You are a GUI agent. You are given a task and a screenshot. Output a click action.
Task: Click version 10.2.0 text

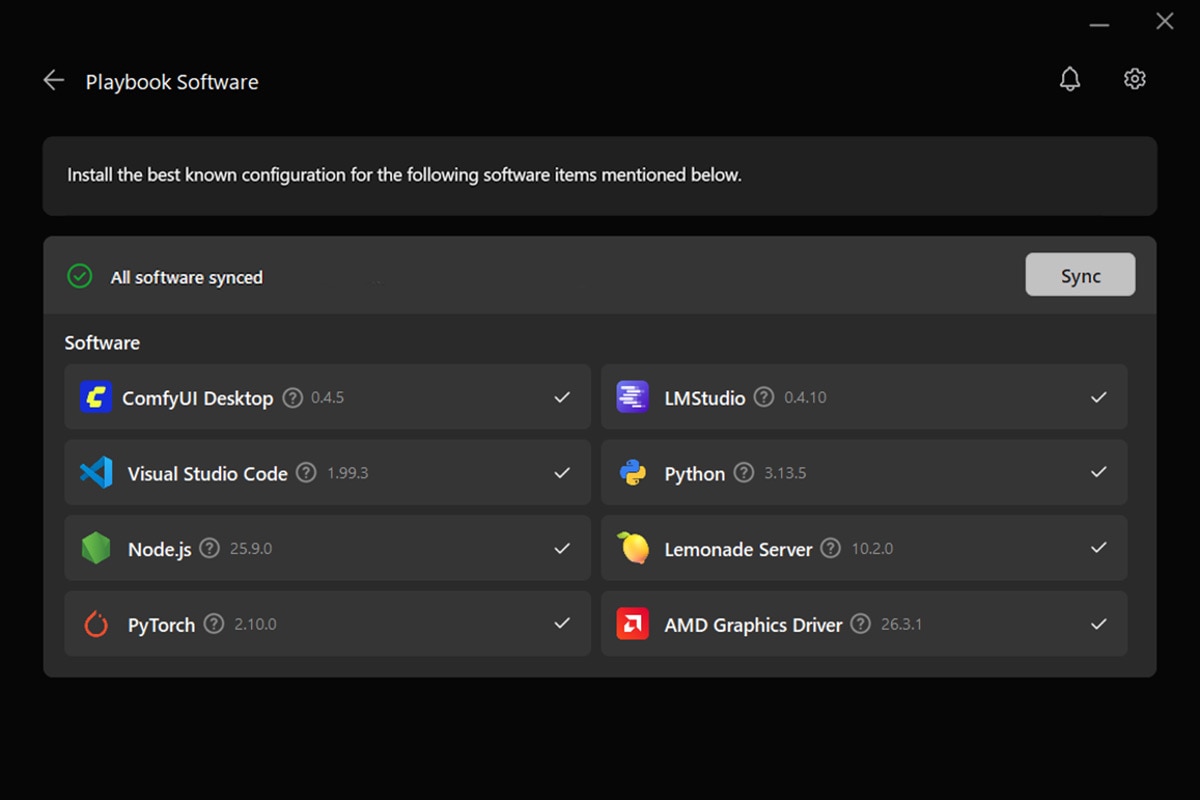tap(872, 548)
